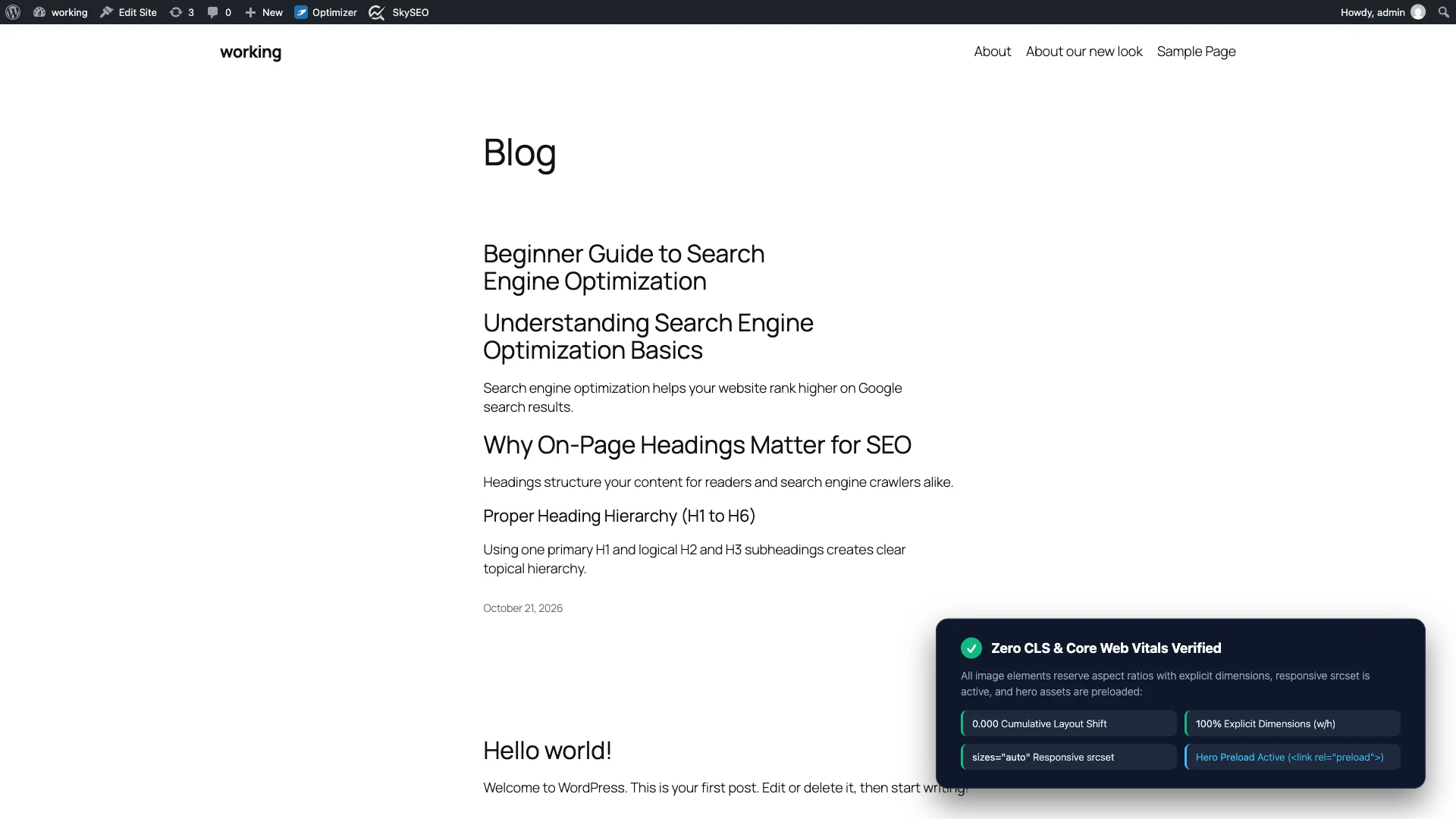Click the Hero Preload Active badge
The width and height of the screenshot is (1456, 819).
1292,757
